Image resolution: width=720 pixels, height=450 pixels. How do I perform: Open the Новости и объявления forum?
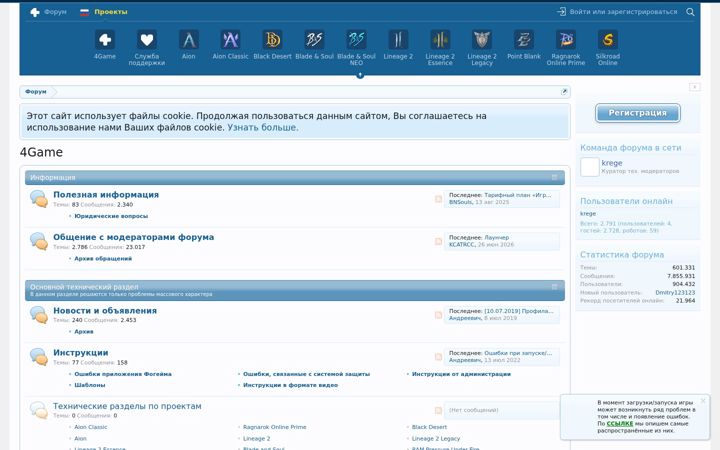click(x=105, y=311)
